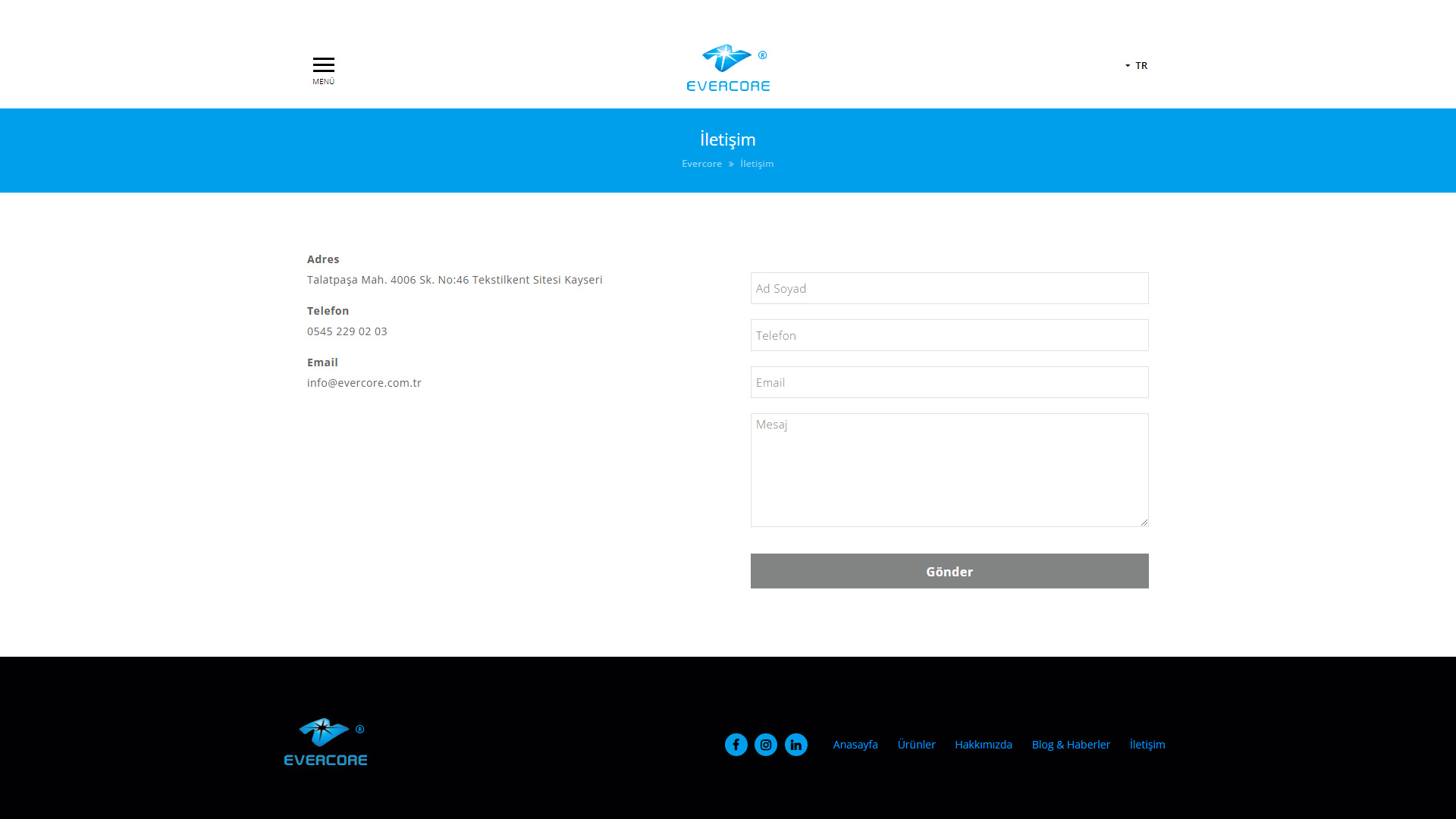Viewport: 1456px width, 819px height.
Task: Open the İletişim footer link
Action: tap(1147, 745)
